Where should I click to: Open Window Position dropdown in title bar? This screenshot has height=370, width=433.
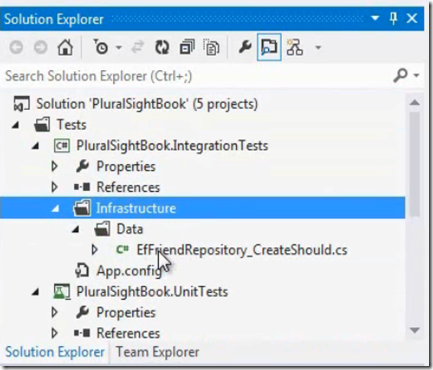pos(375,18)
